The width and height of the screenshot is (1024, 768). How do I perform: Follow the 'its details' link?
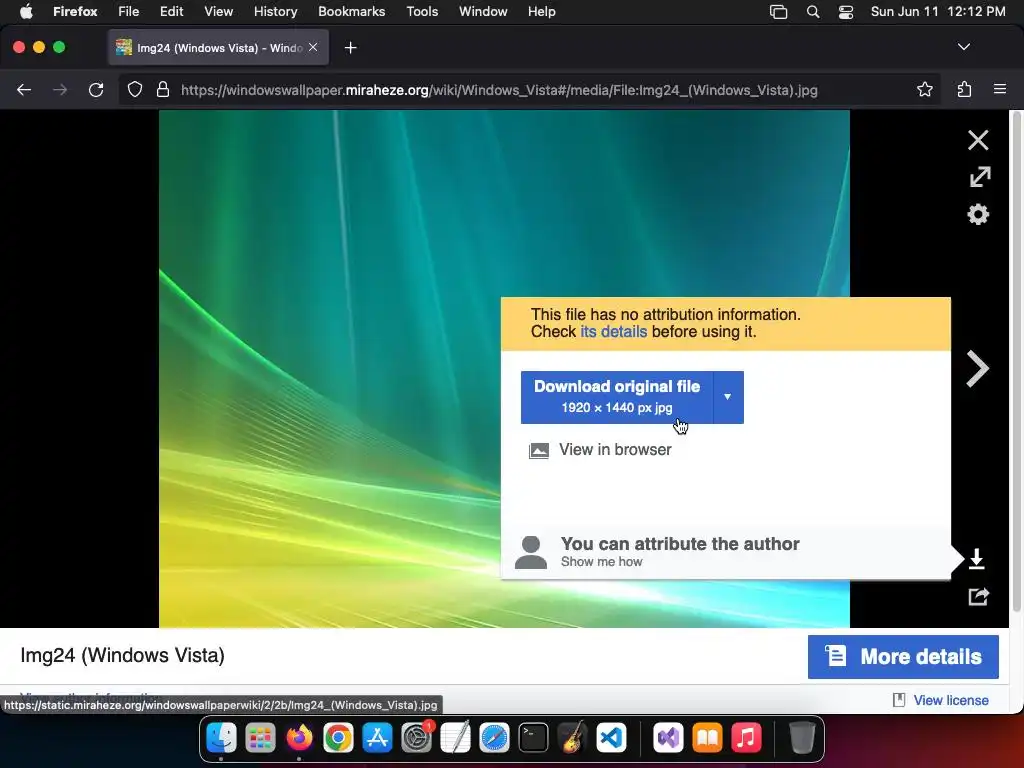(x=613, y=332)
